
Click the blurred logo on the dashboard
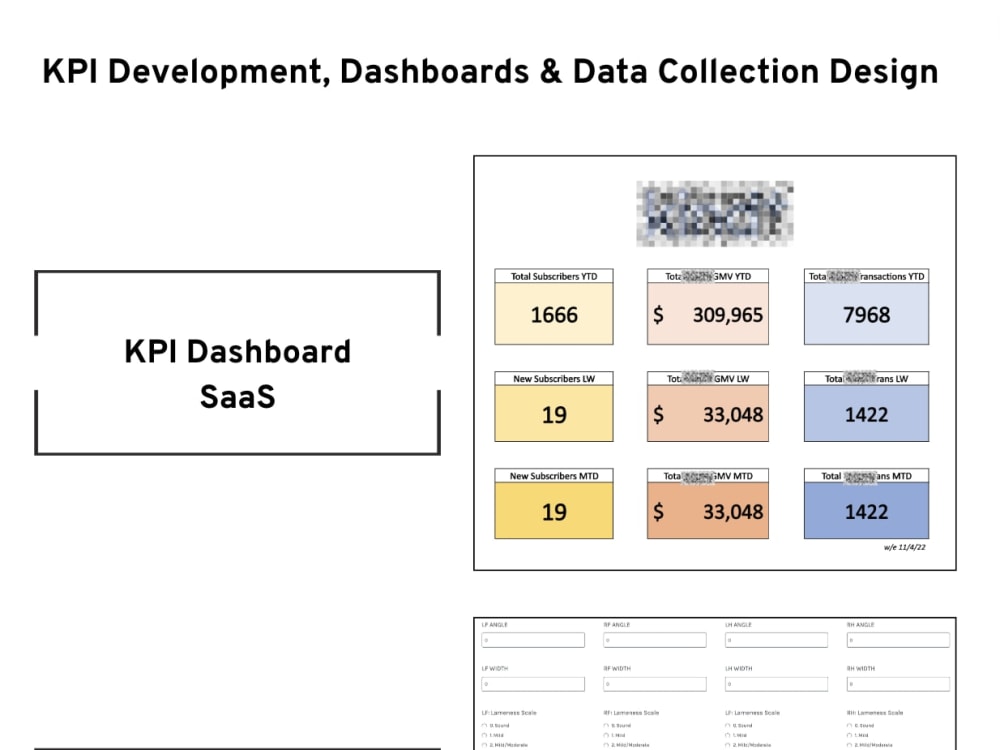tap(715, 214)
